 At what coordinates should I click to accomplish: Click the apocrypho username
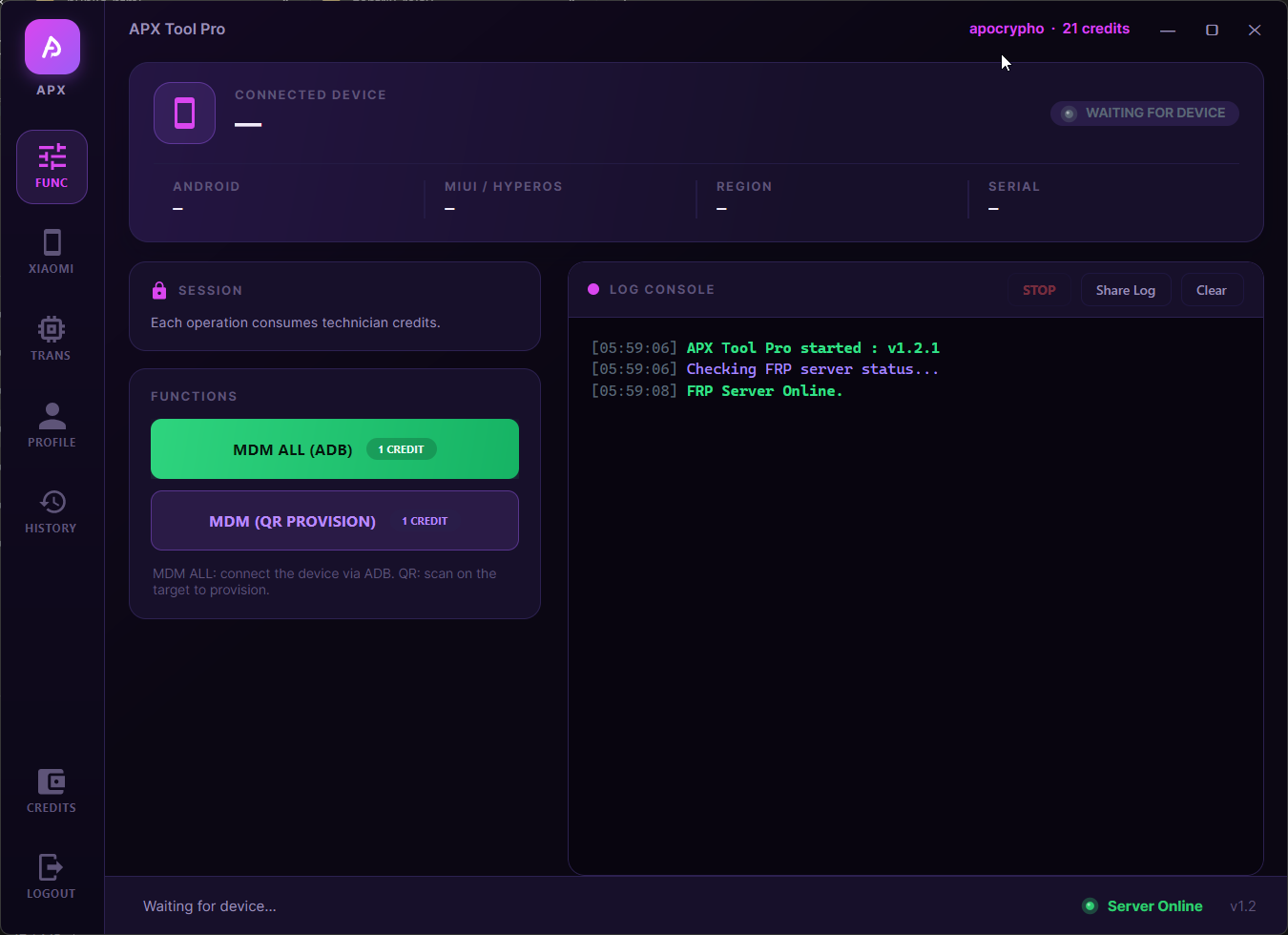[x=1007, y=29]
